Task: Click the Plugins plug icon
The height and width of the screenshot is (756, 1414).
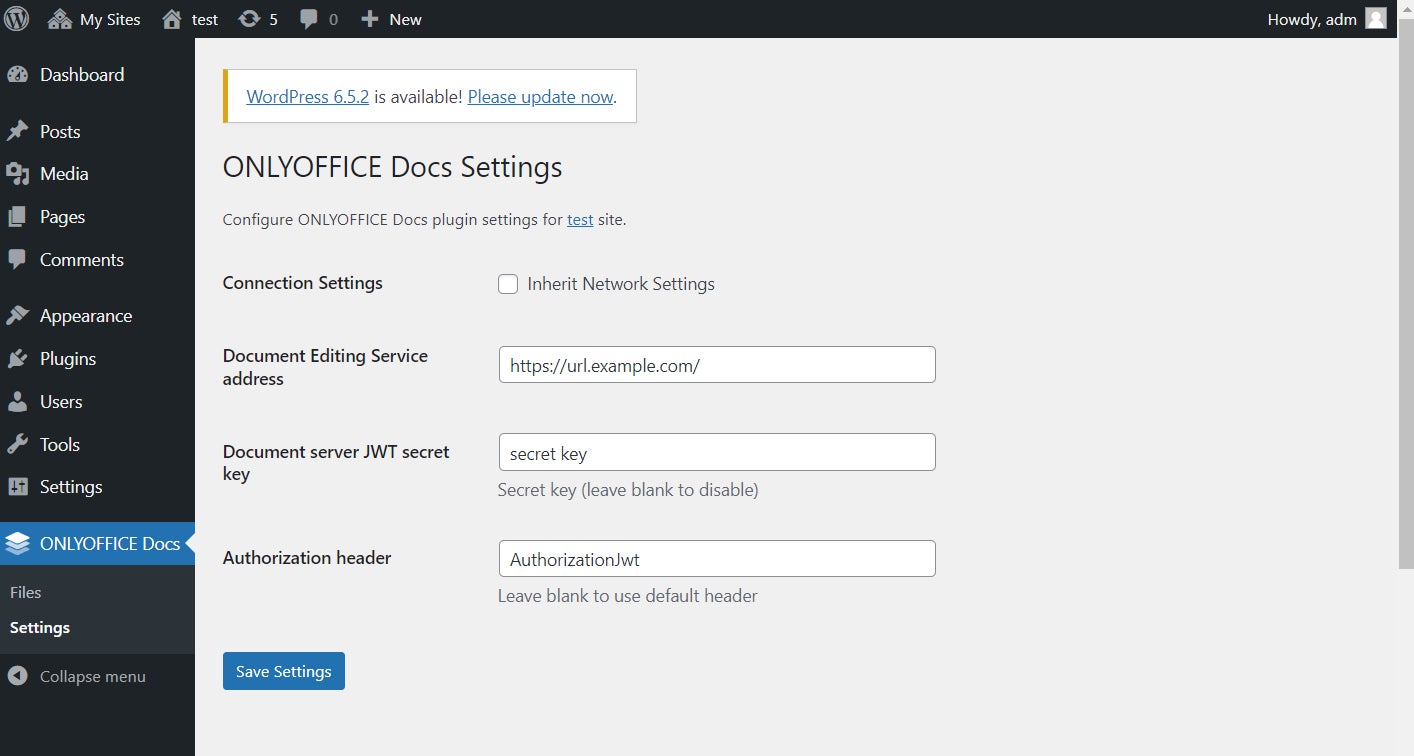Action: point(17,359)
